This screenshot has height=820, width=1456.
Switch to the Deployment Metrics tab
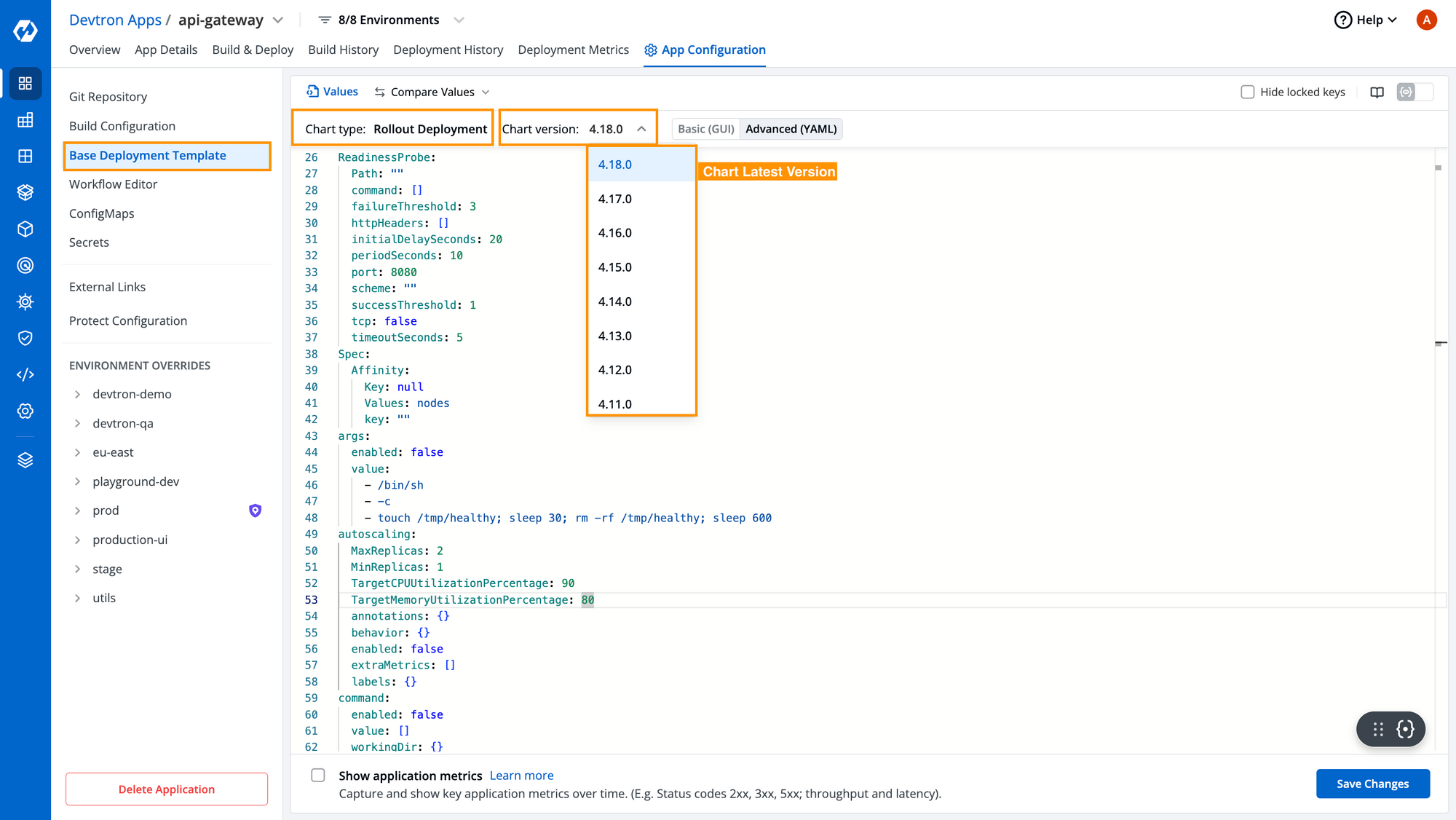click(x=571, y=49)
